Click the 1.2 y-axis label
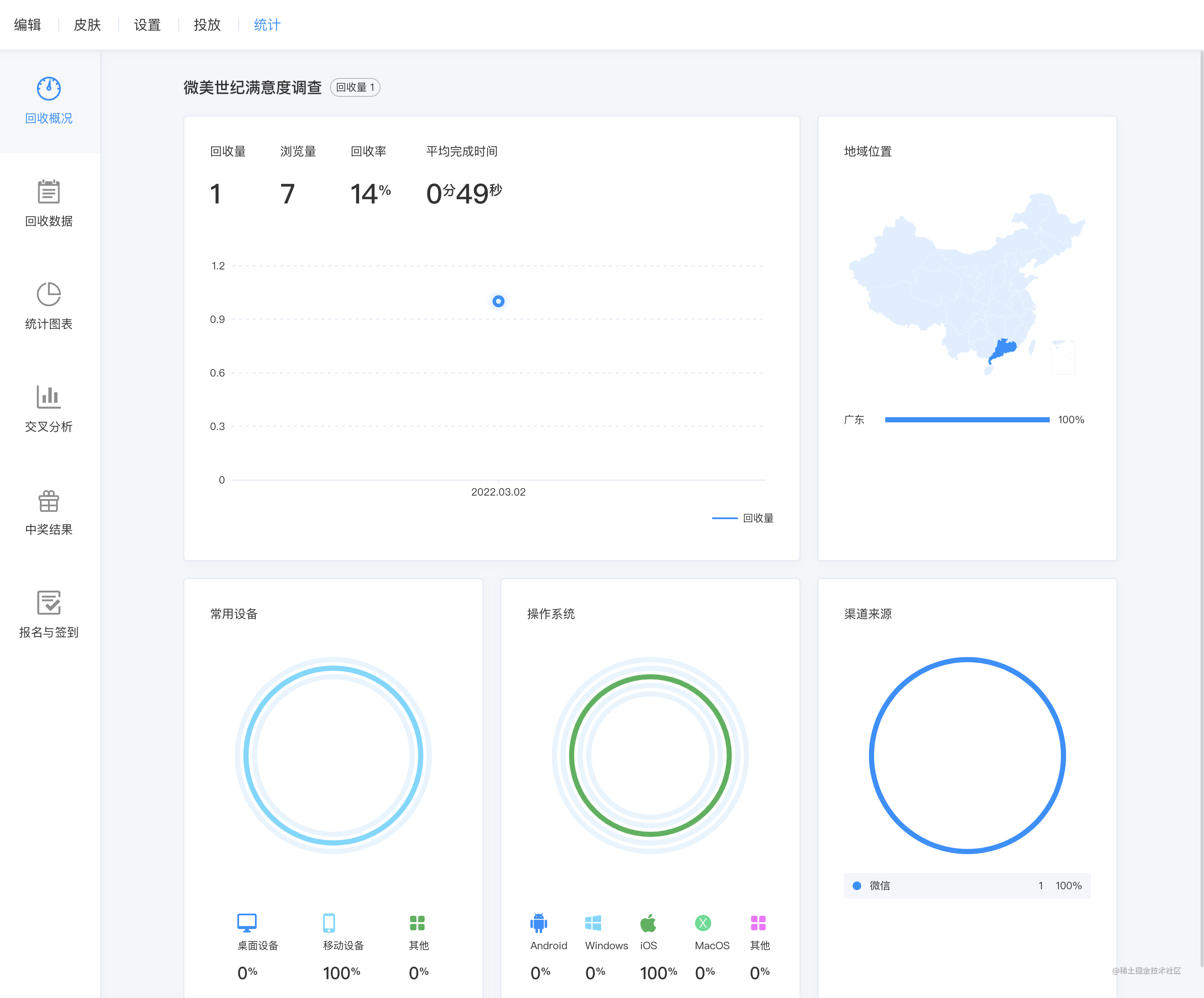The image size is (1204, 998). [x=218, y=266]
